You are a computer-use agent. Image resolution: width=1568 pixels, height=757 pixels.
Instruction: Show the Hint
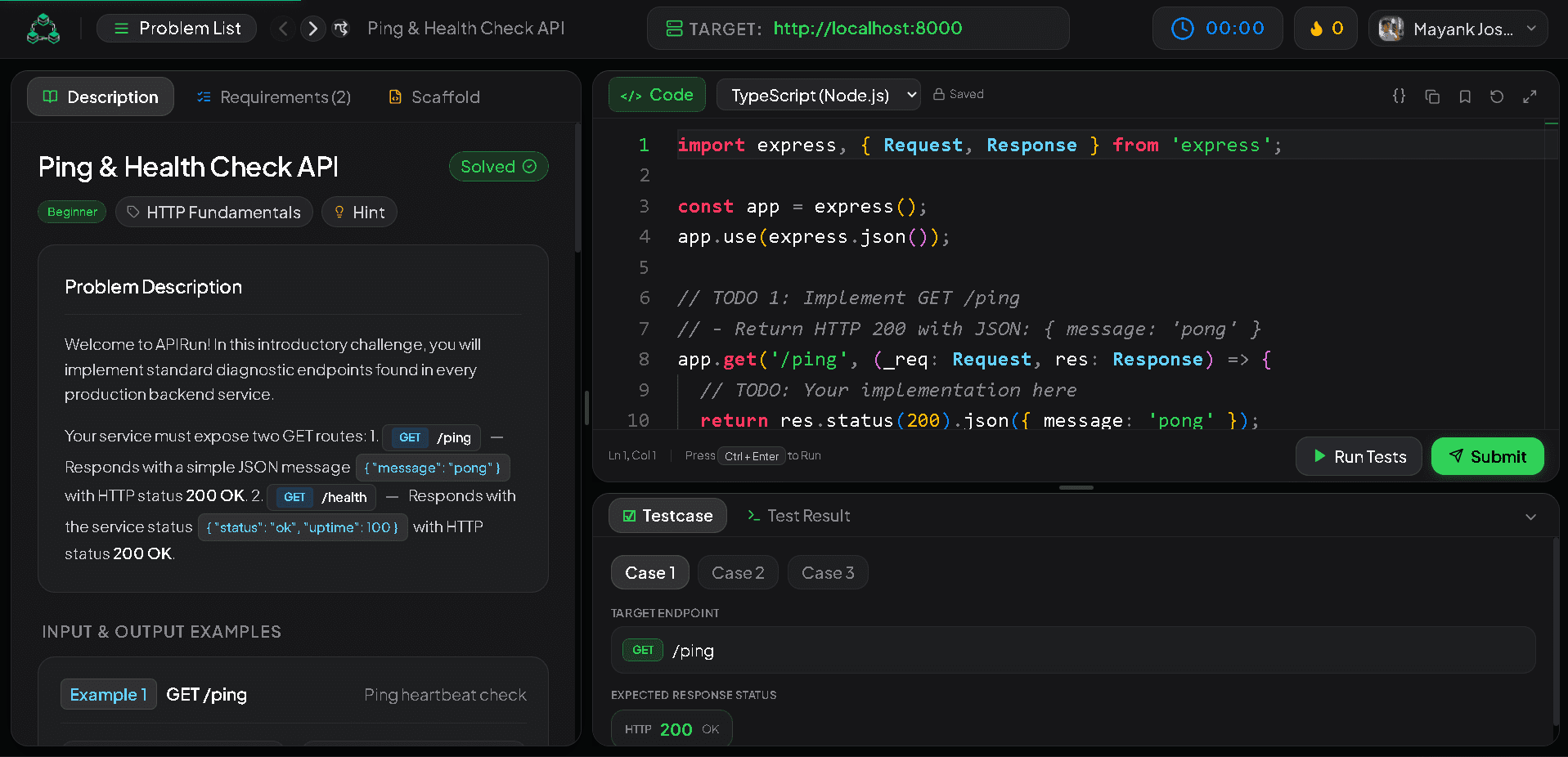pos(359,213)
